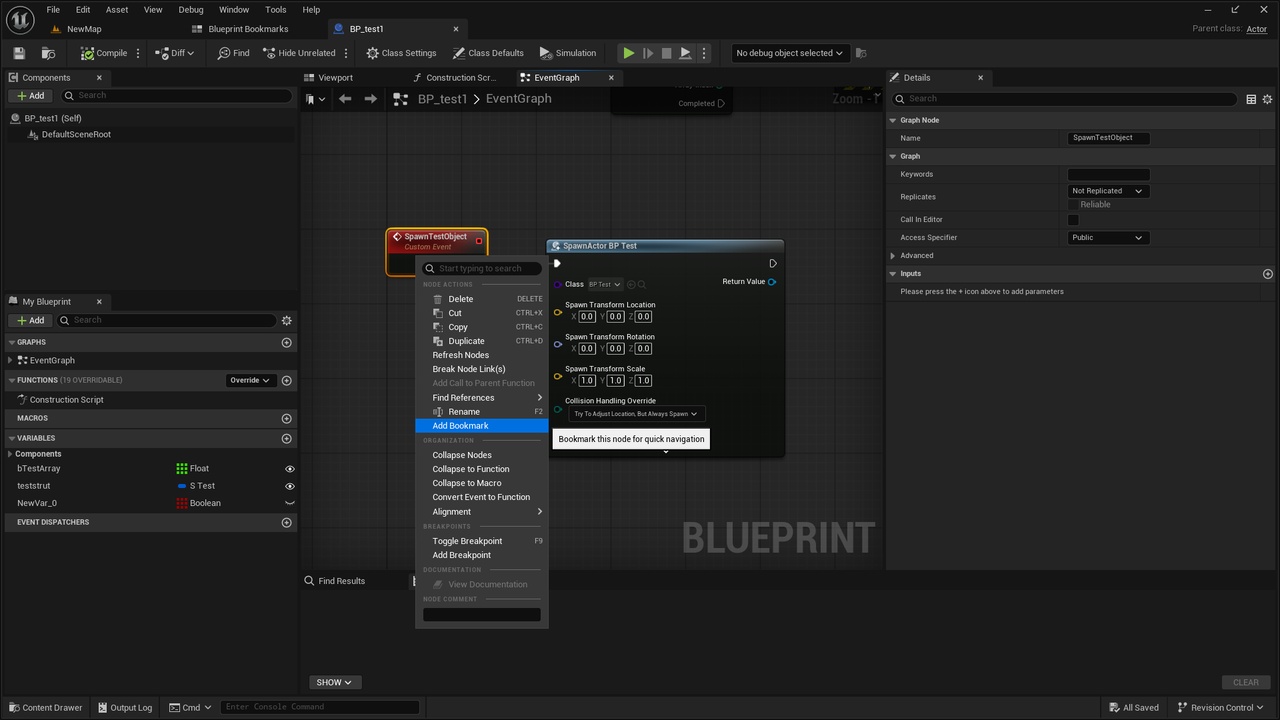This screenshot has height=720, width=1280.
Task: Toggle closed eye for NewVar_0 variable
Action: tap(290, 503)
